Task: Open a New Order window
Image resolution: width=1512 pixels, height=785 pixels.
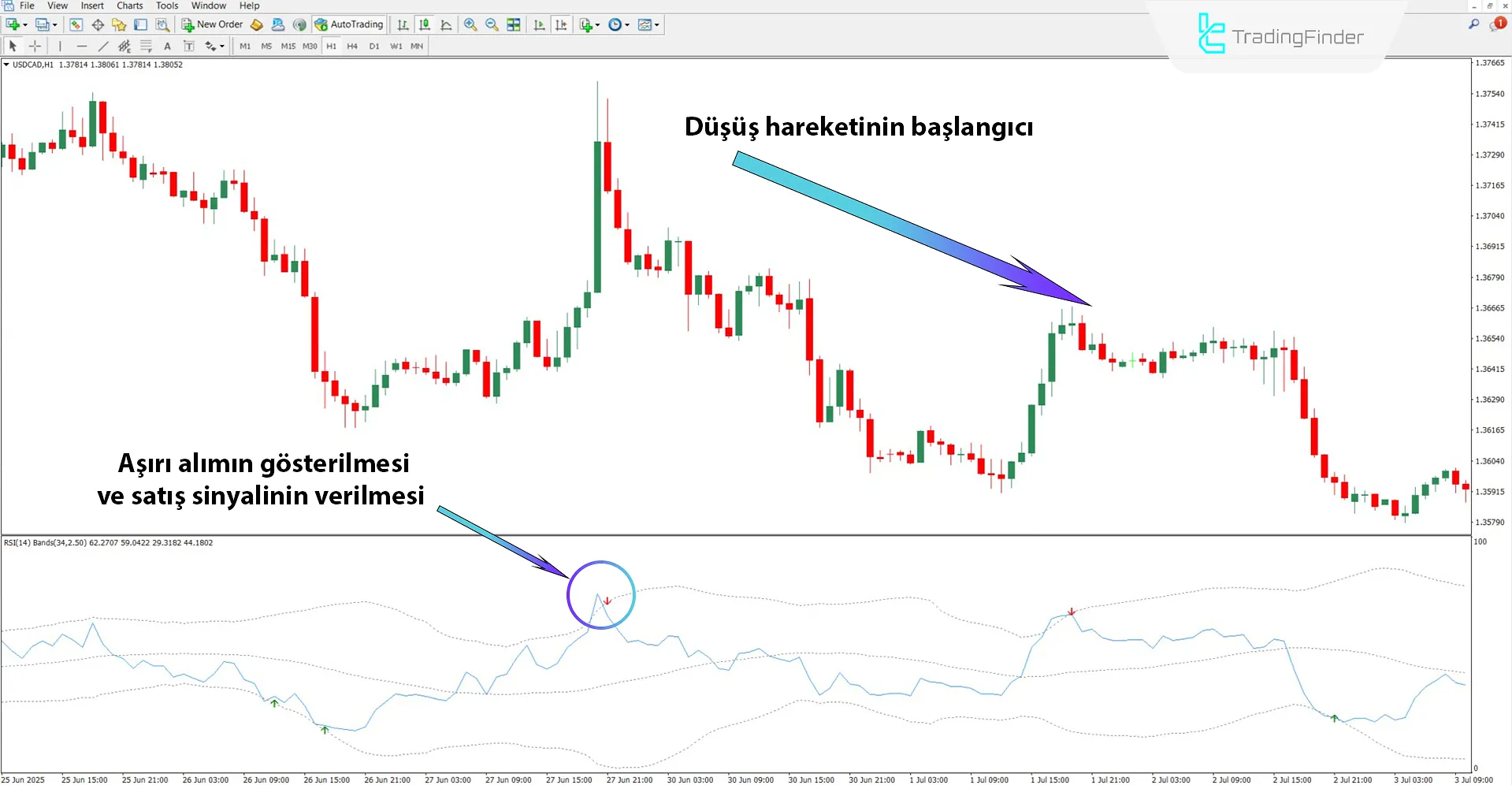Action: 211,24
